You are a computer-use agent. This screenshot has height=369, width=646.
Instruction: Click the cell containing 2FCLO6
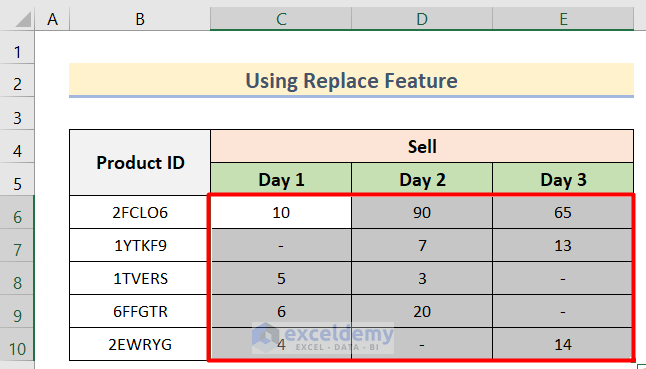point(140,212)
